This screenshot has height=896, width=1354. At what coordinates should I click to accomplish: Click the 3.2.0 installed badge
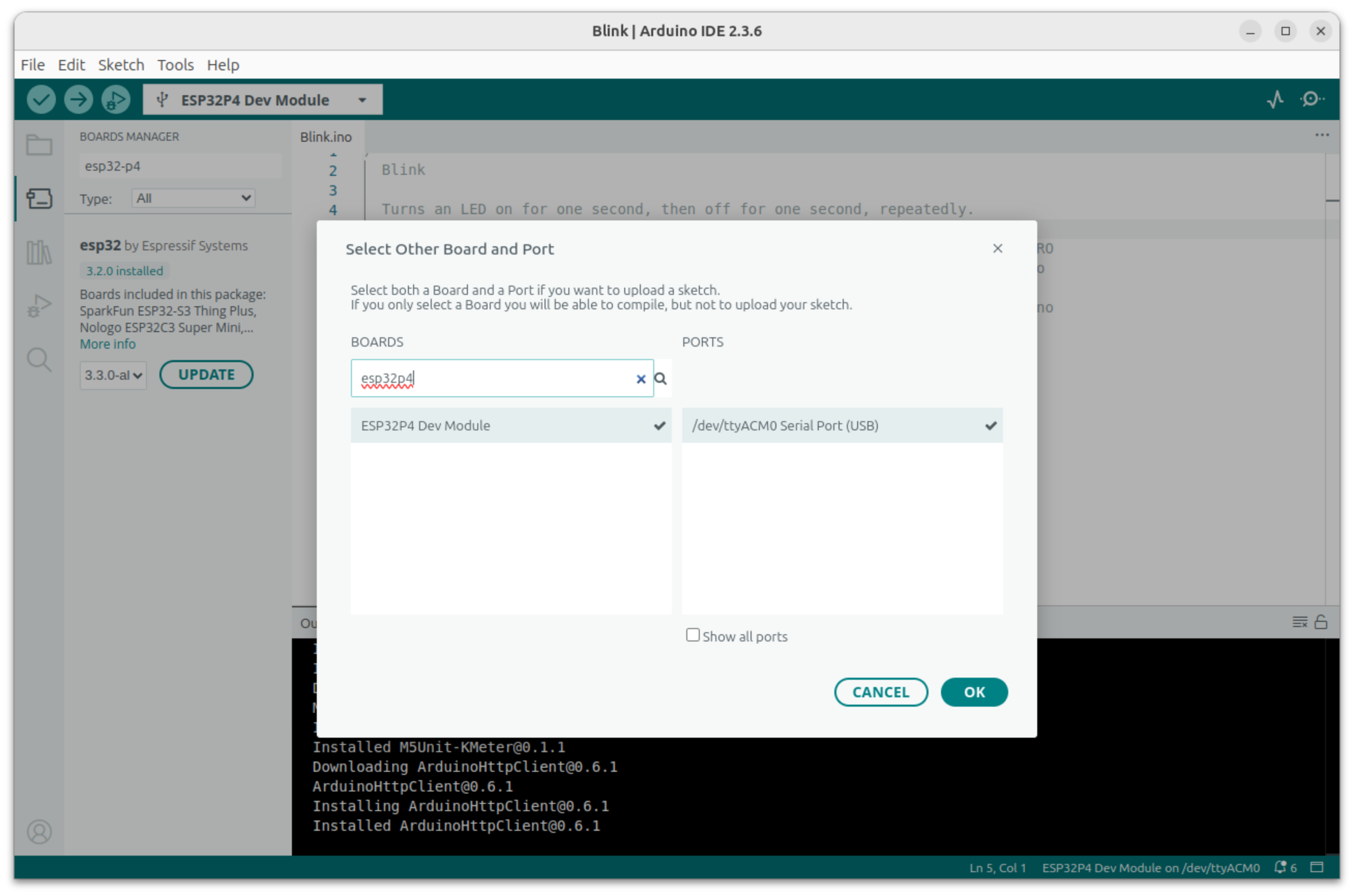coord(125,271)
